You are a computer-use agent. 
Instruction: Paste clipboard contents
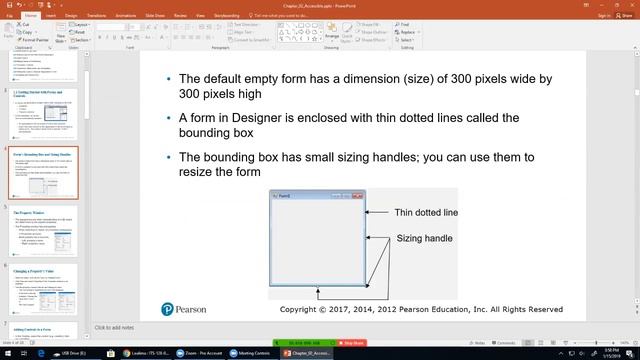point(8,31)
